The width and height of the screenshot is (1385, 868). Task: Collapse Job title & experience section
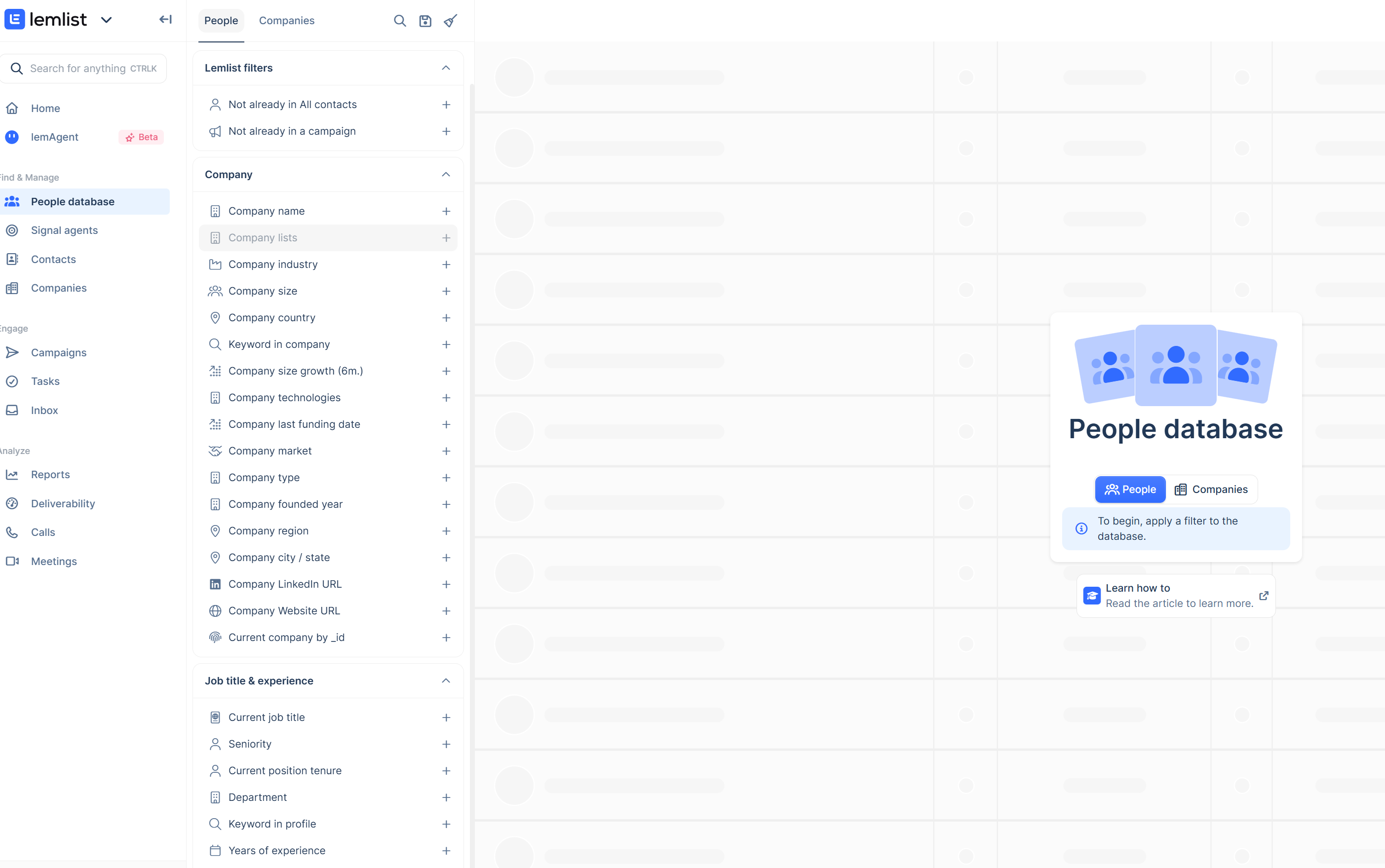[x=446, y=681]
